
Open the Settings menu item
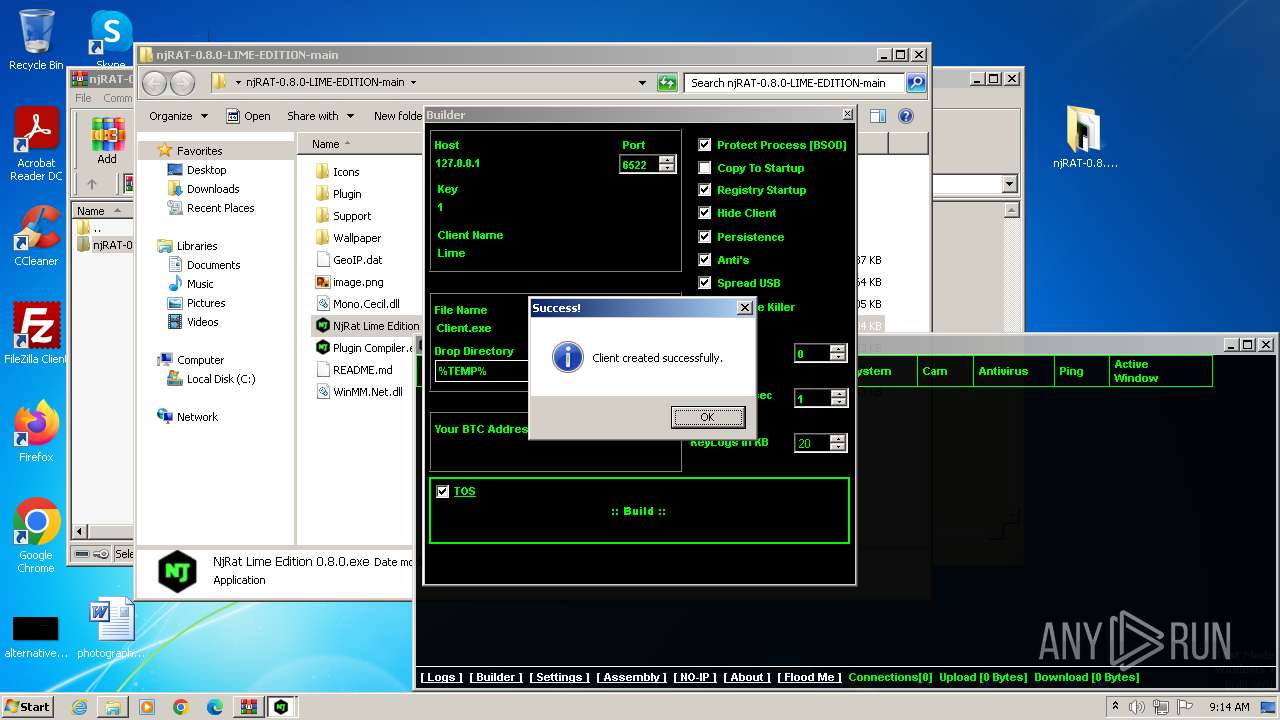559,677
